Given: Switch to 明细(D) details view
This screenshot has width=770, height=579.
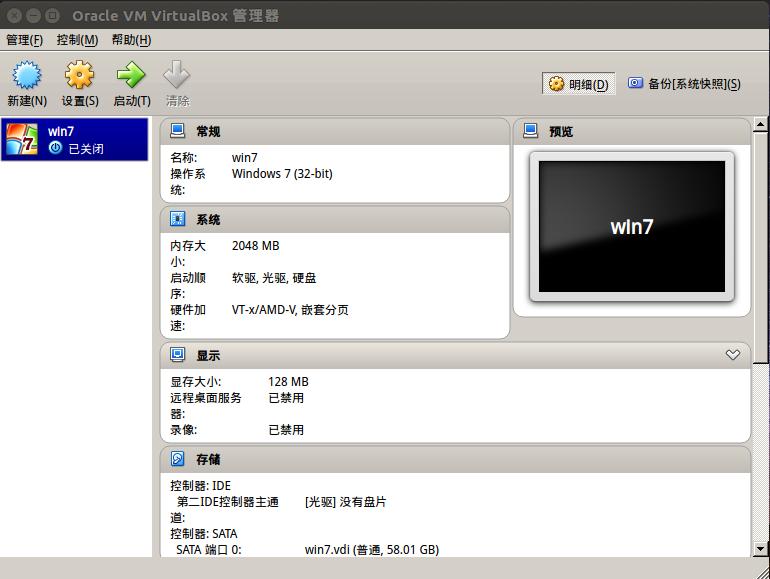Looking at the screenshot, I should click(x=578, y=84).
